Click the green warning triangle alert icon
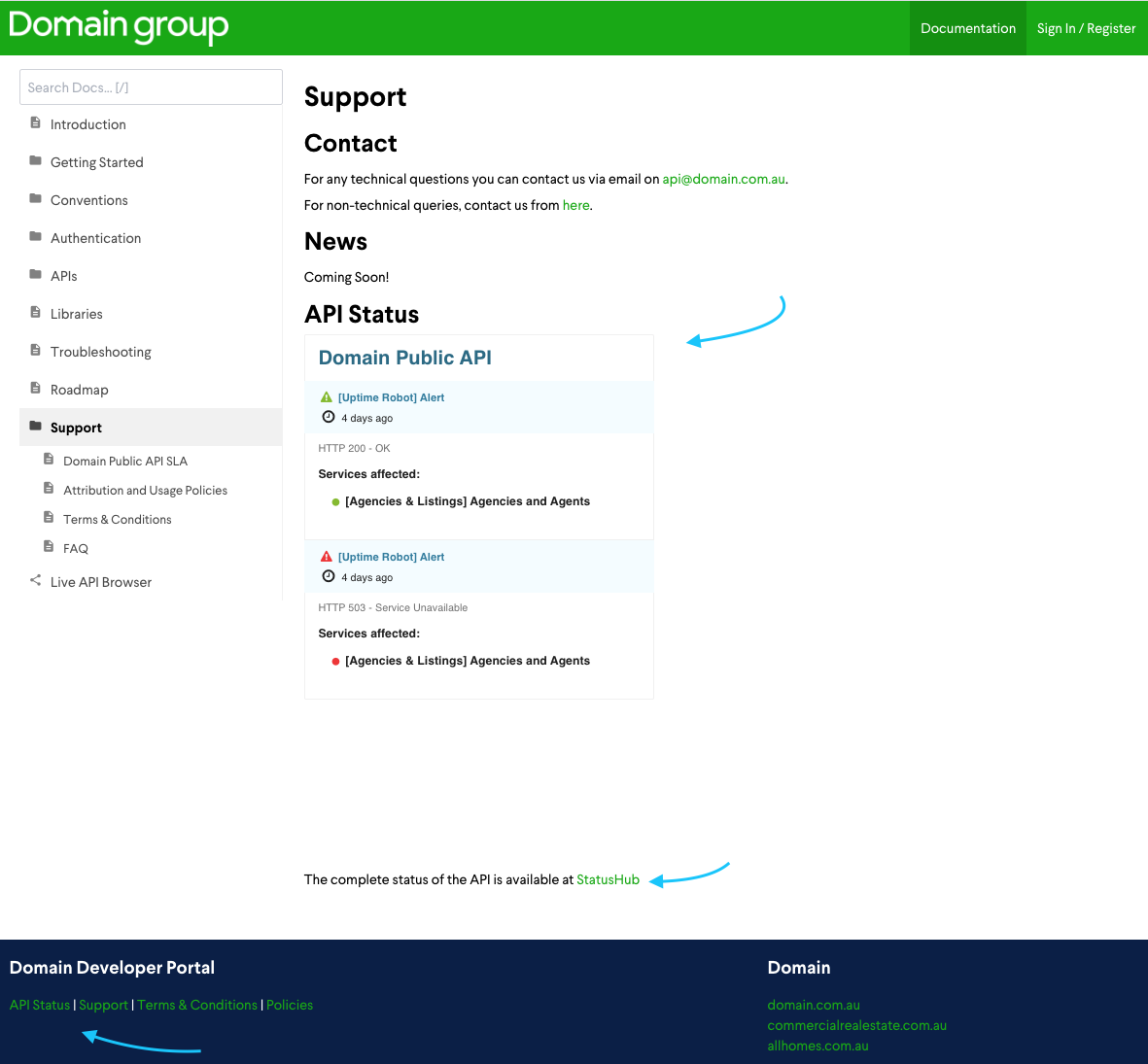 (327, 397)
